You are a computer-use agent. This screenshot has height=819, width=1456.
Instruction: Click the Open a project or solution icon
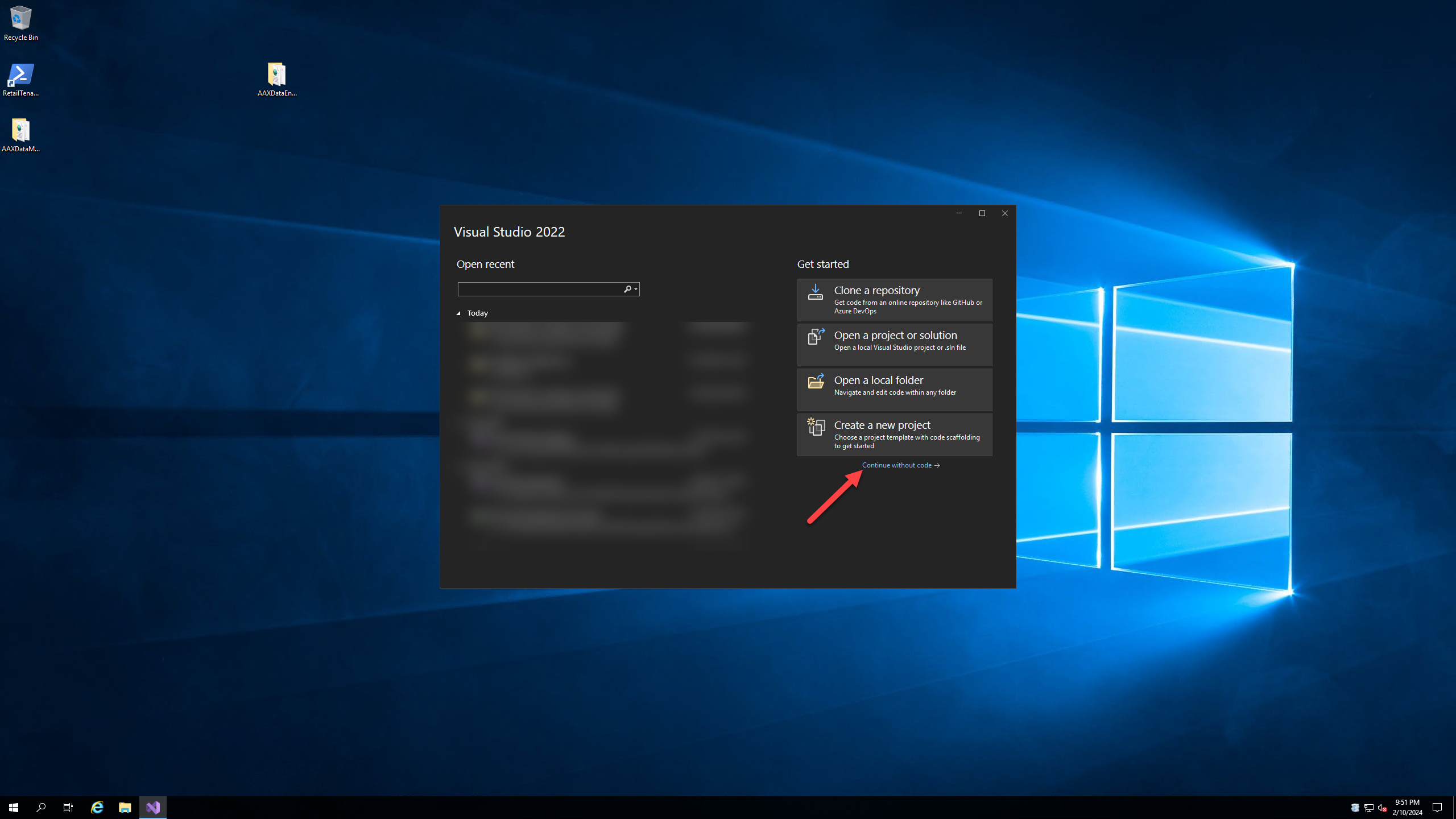click(816, 337)
